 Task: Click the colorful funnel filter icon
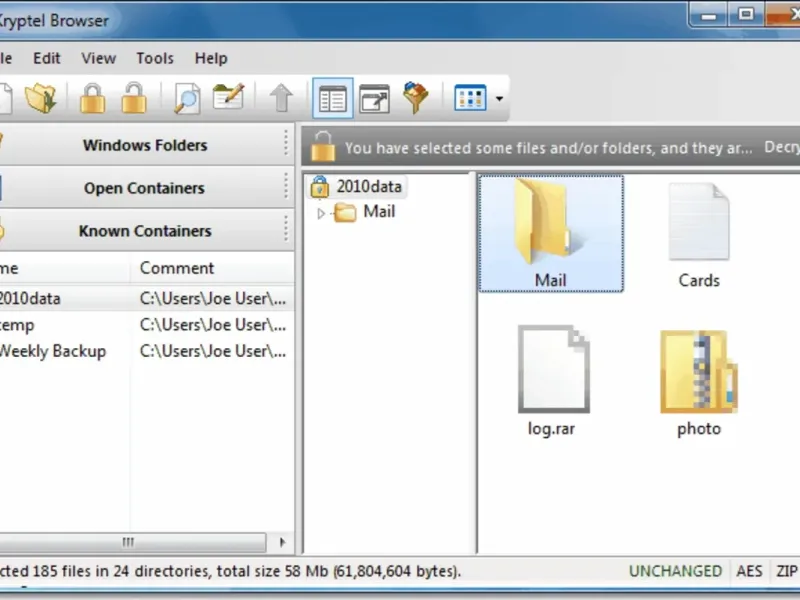click(x=416, y=97)
